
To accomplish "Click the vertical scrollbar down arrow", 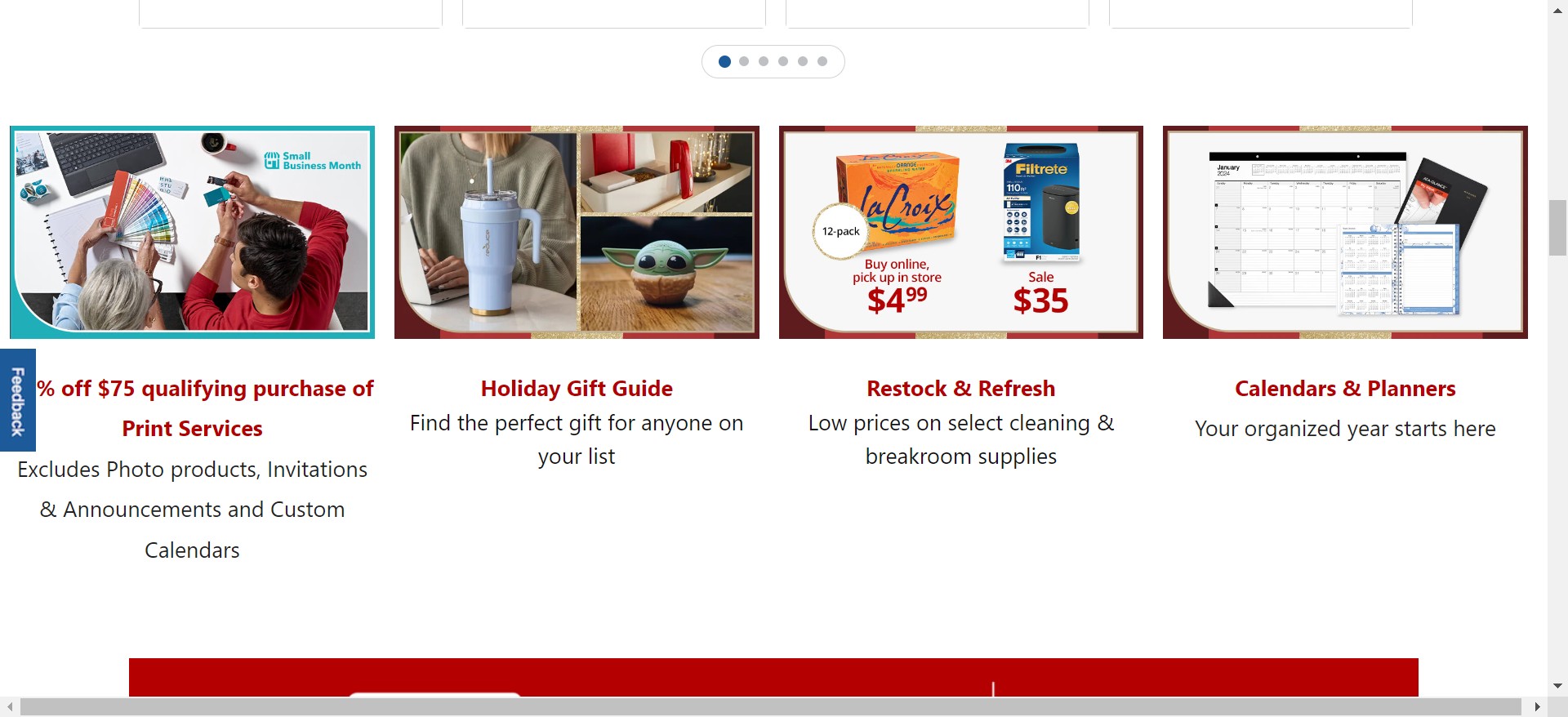I will [1557, 686].
